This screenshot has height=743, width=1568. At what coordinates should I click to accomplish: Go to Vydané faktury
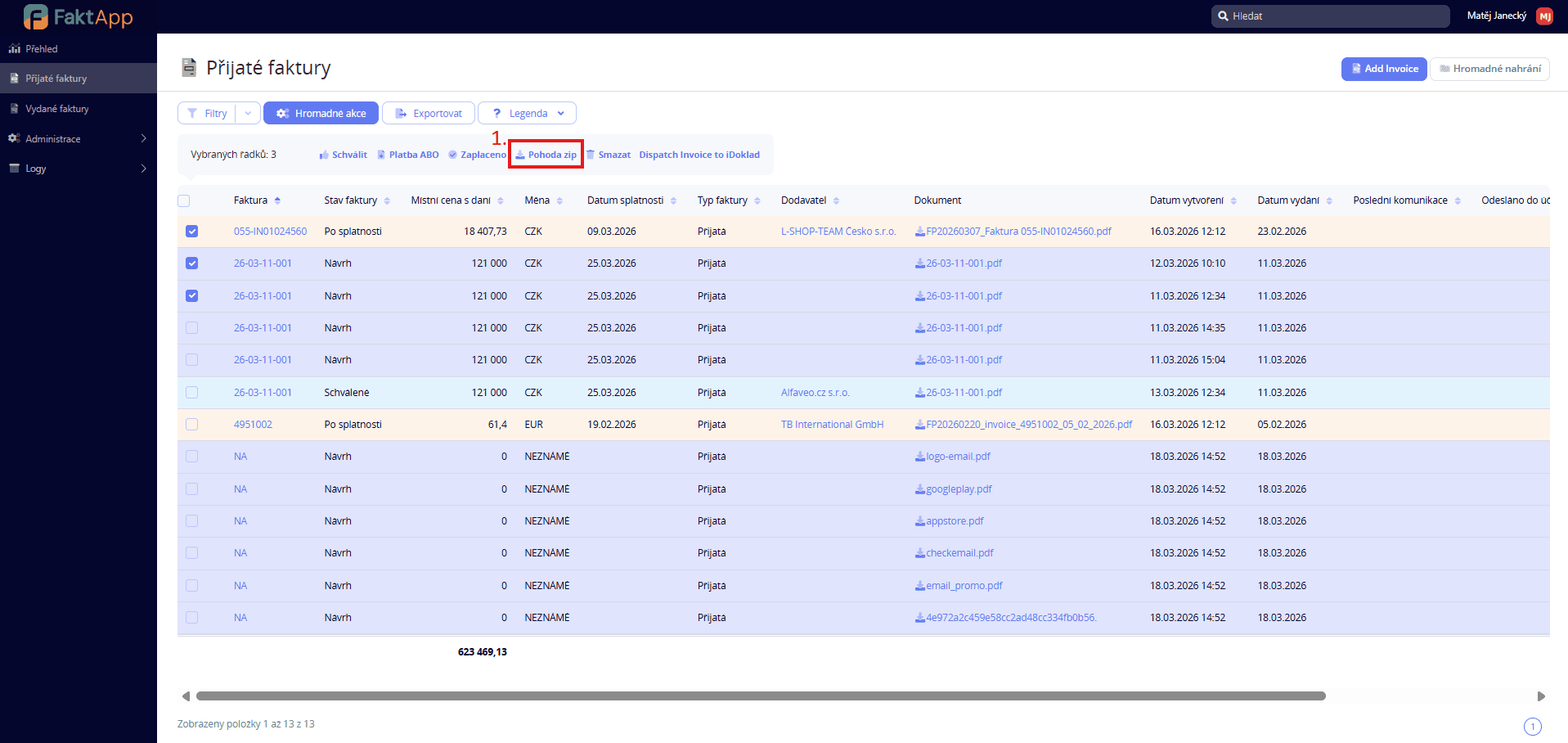click(79, 109)
